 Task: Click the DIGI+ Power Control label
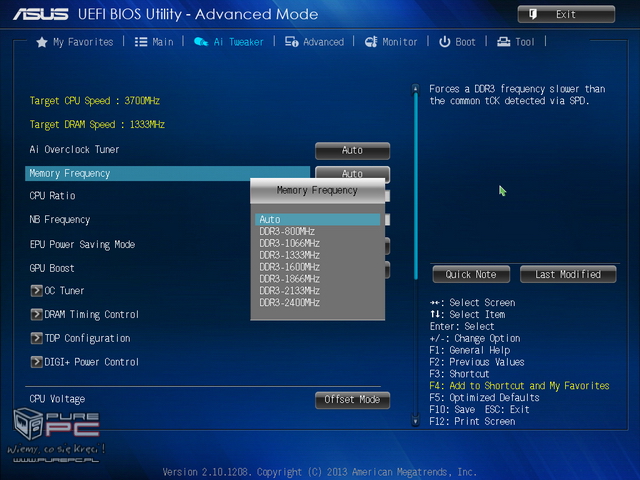(x=91, y=362)
